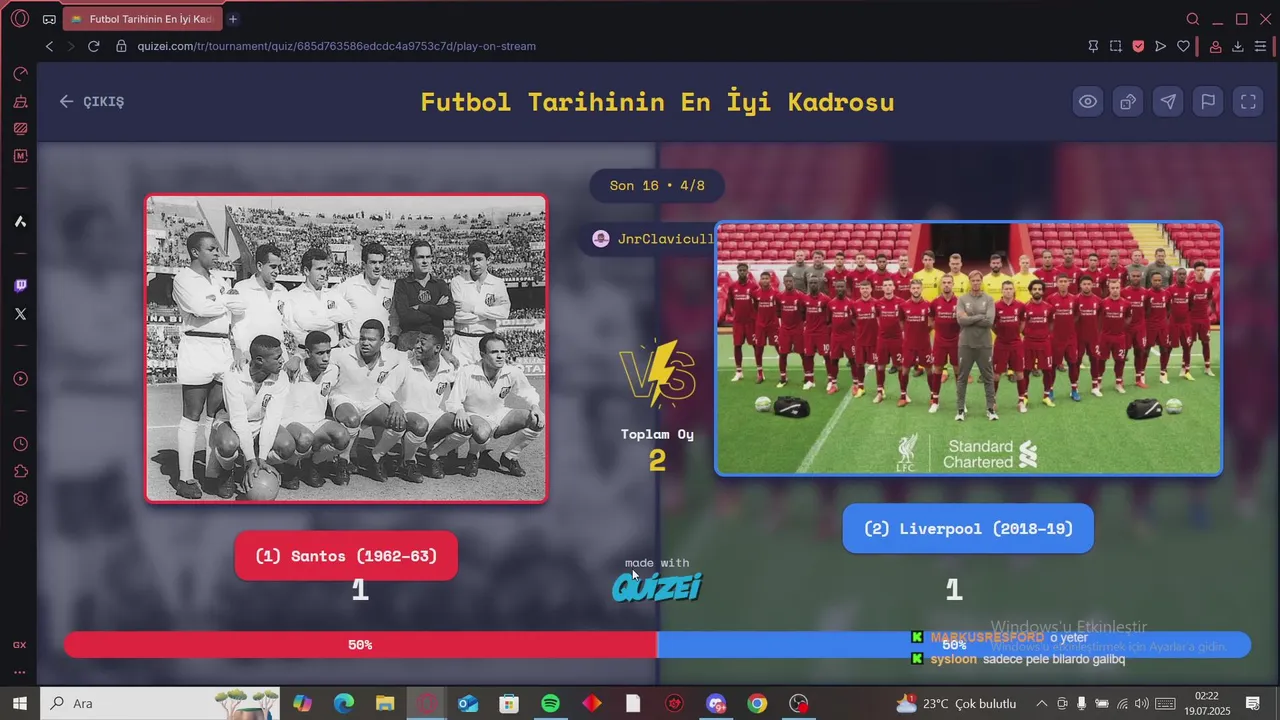Vote for (2) Liverpool (2018-19)
Image resolution: width=1280 pixels, height=720 pixels.
click(x=968, y=529)
